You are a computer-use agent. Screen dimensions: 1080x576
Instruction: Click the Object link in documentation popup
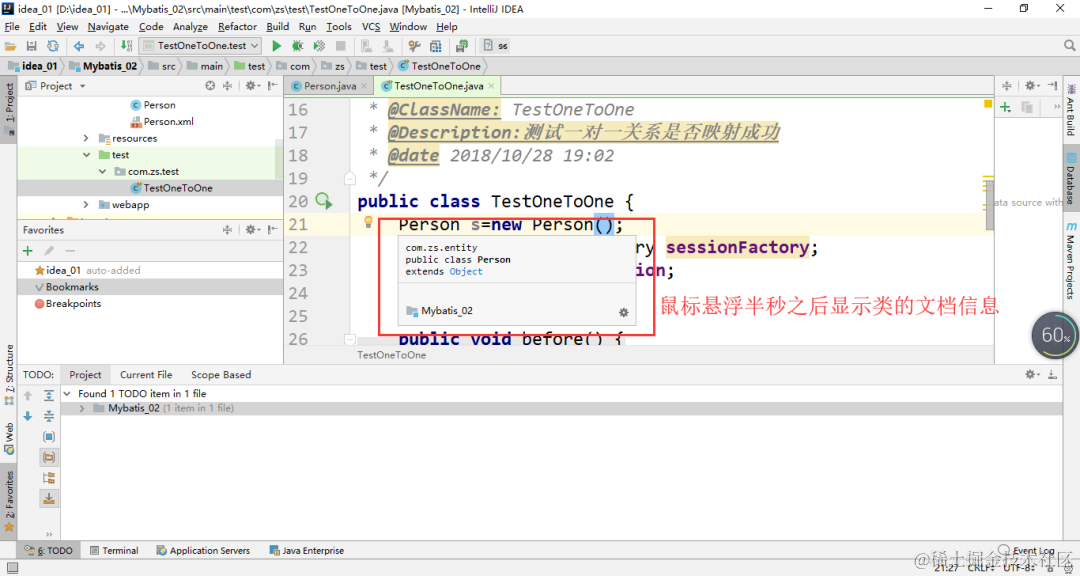[x=466, y=271]
